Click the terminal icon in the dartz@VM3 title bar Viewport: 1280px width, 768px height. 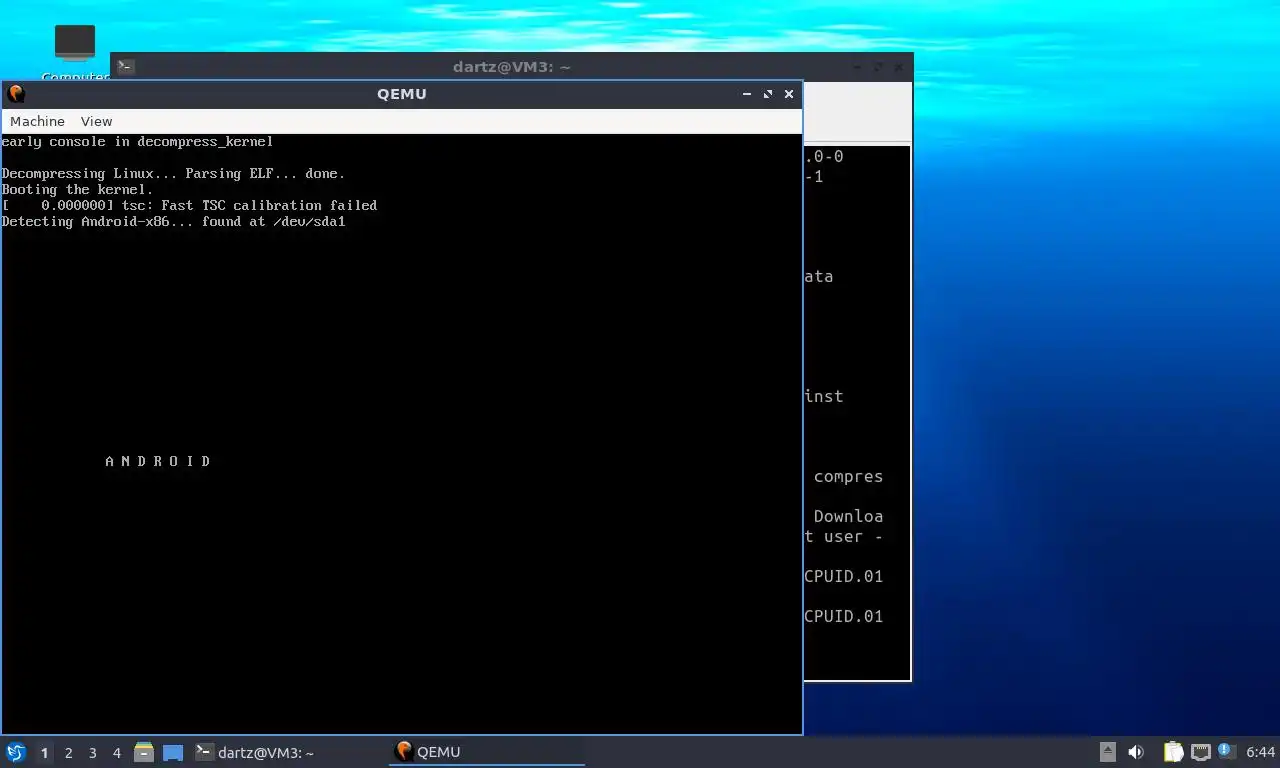coord(126,67)
